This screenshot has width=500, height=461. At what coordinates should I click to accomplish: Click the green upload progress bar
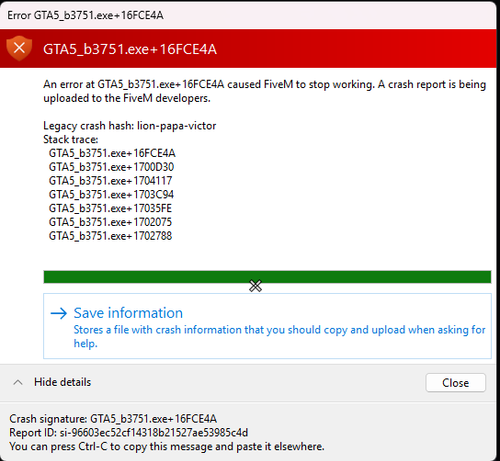coord(267,277)
